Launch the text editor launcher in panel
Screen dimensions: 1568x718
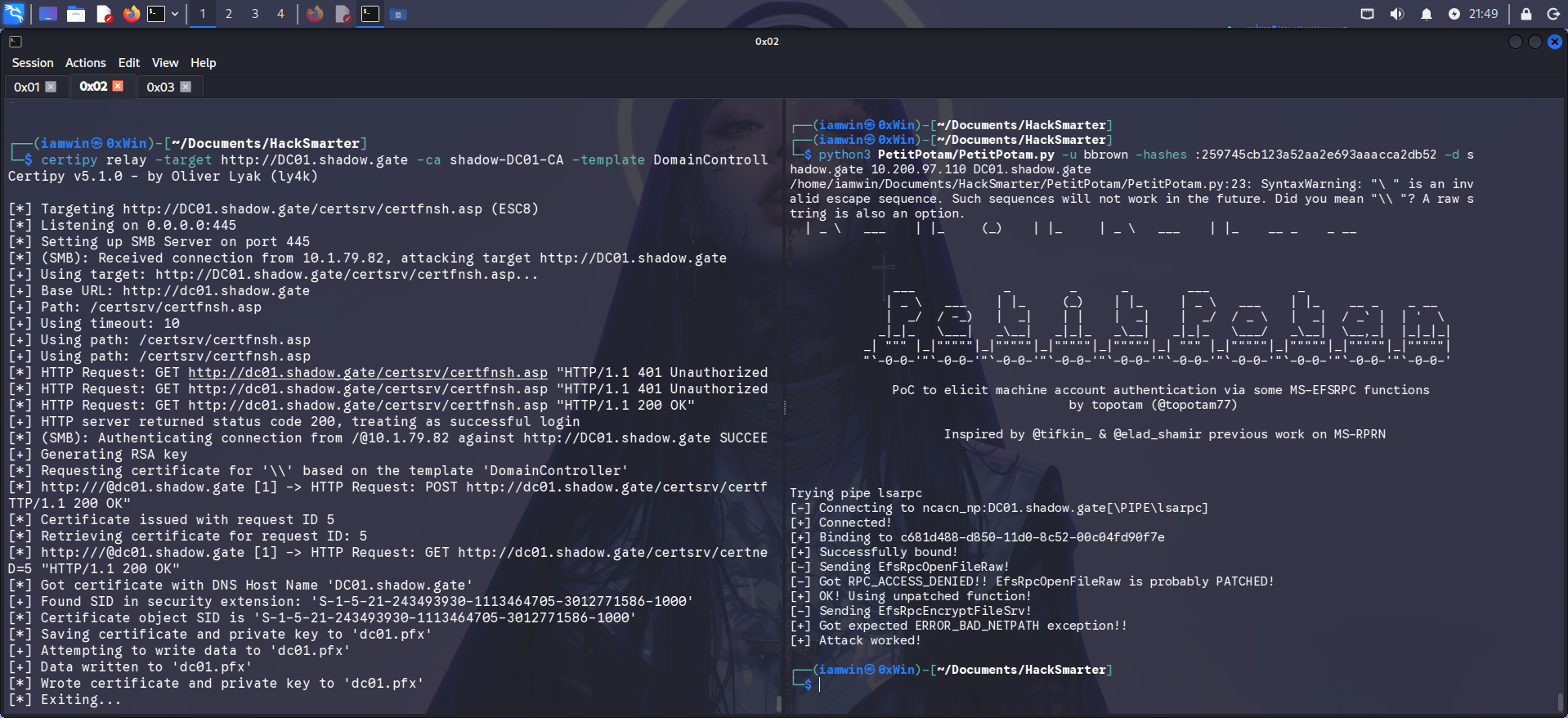coord(104,14)
